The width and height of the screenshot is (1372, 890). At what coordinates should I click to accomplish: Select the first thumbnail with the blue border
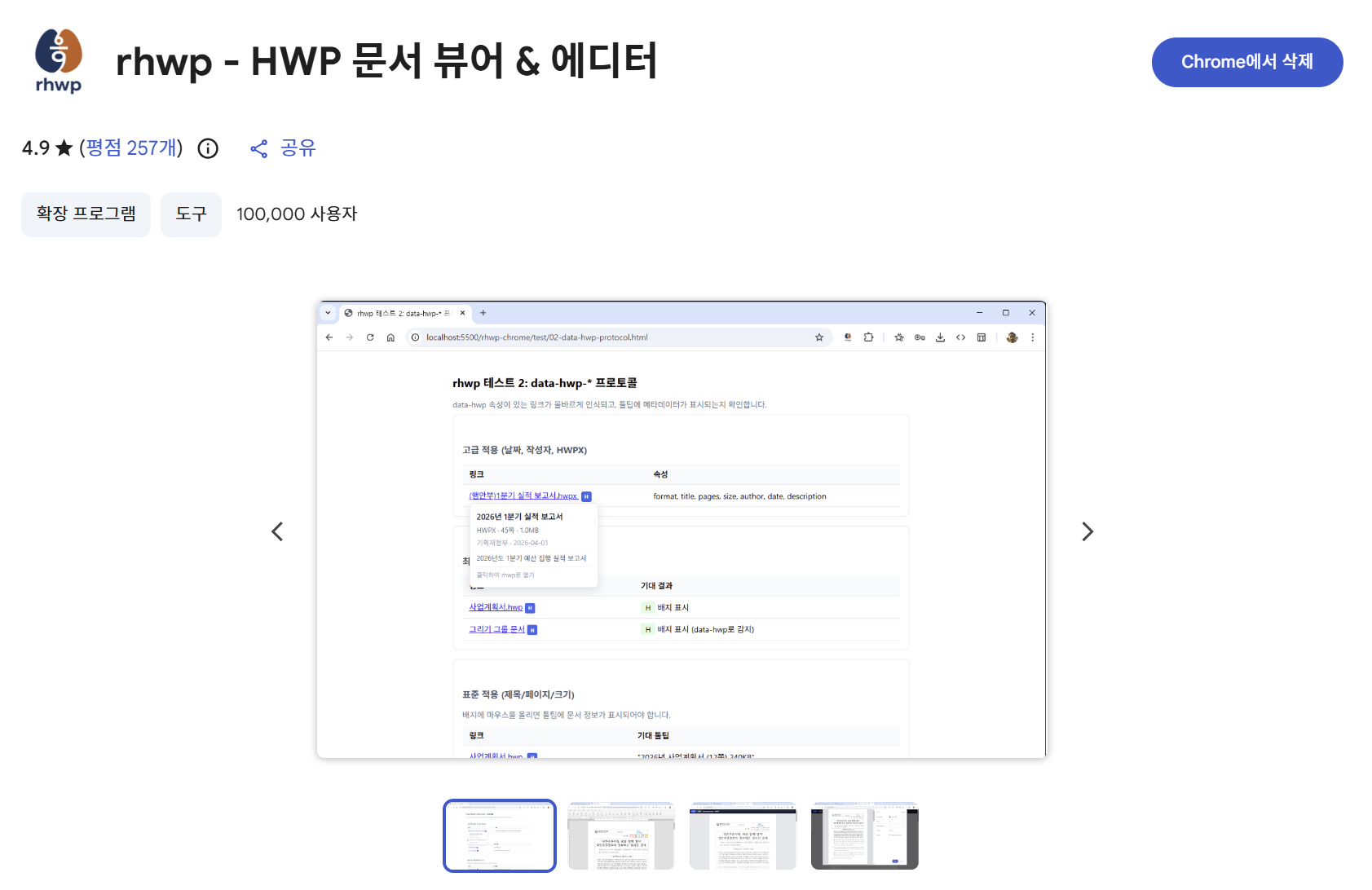(x=500, y=835)
